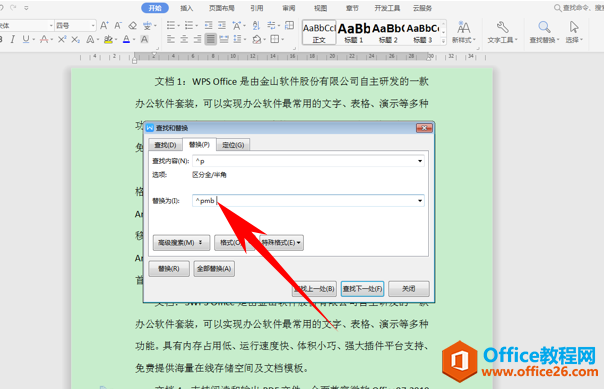Screen dimensions: 605x389
Task: Click the bulleted list icon
Action: click(x=171, y=26)
